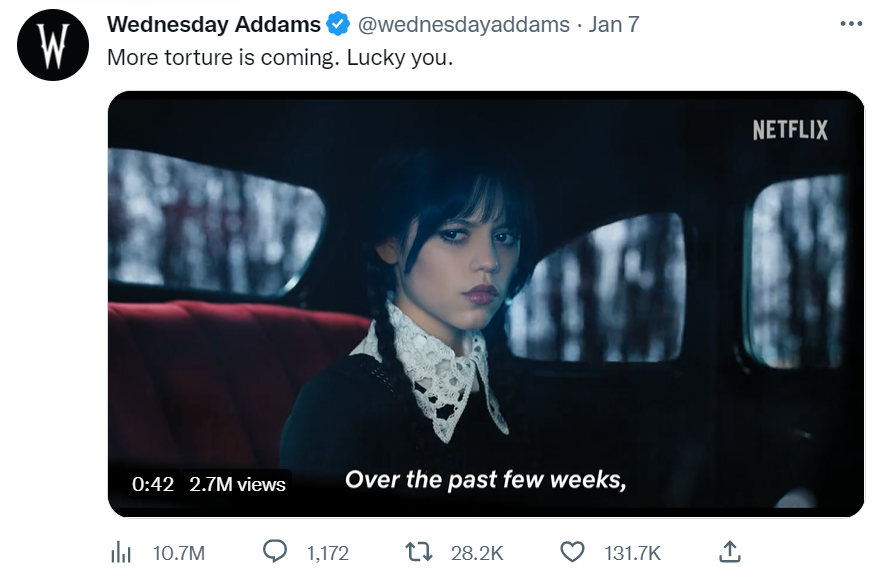Viewport: 880px width, 574px height.
Task: Open tweet analytics bar chart icon
Action: (121, 553)
